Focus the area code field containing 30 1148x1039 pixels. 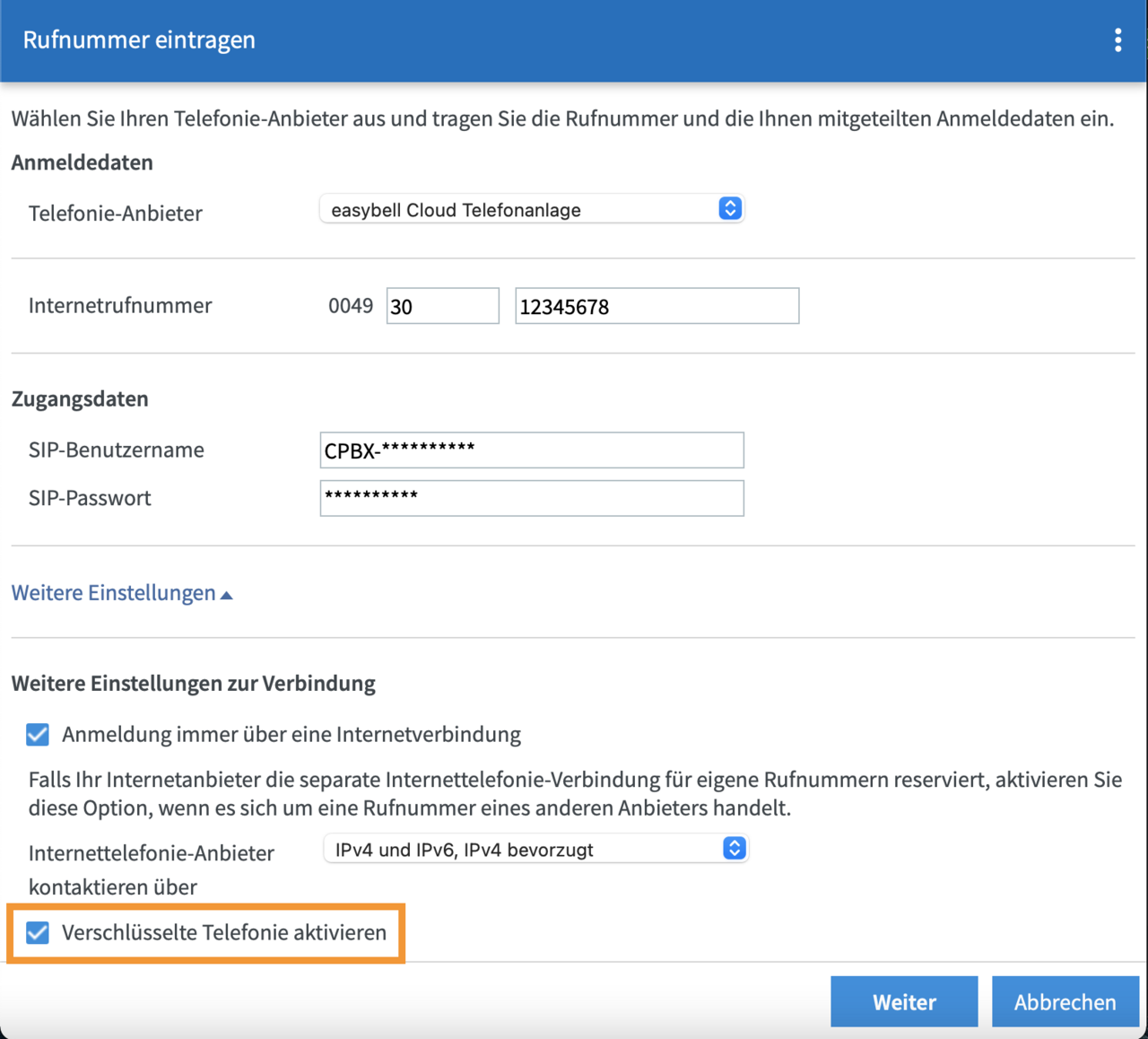442,307
